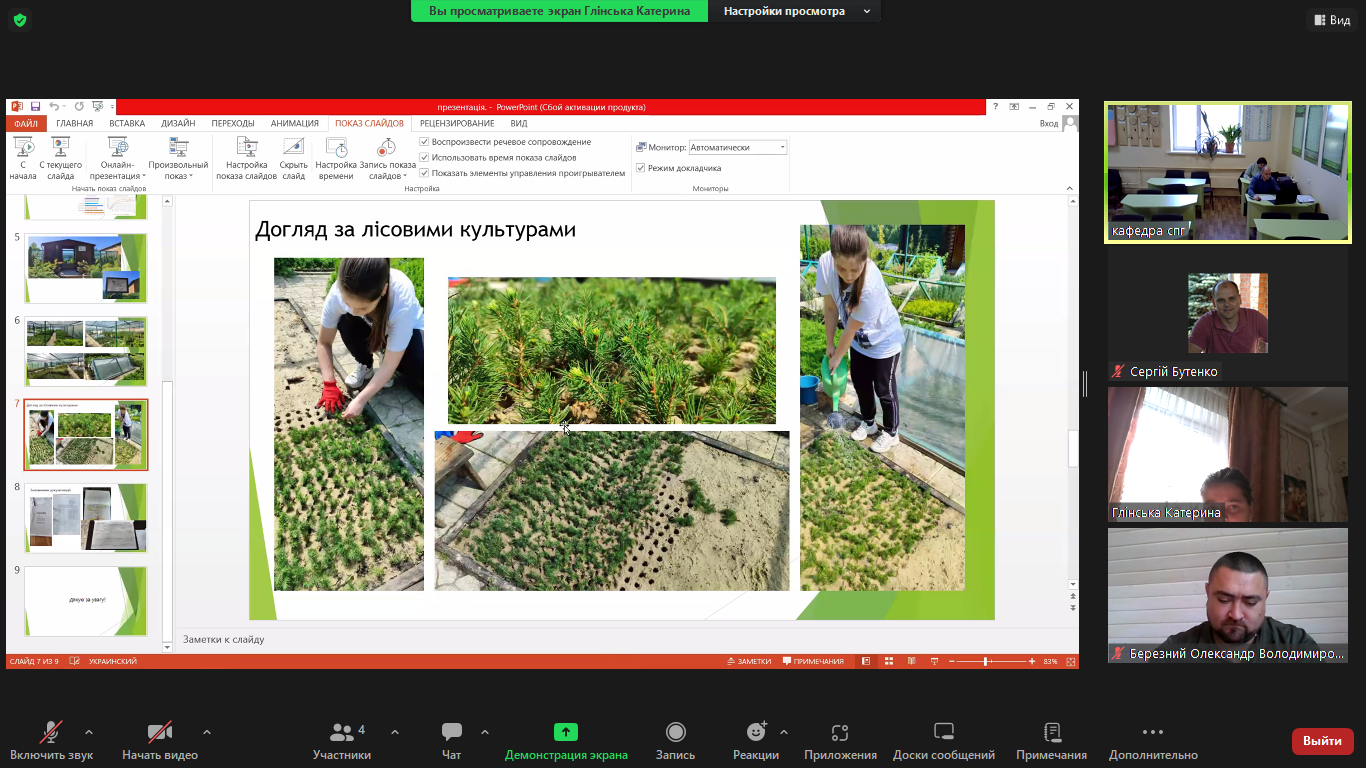Select slide 8 thumbnail in panel
The height and width of the screenshot is (768, 1366).
(86, 518)
